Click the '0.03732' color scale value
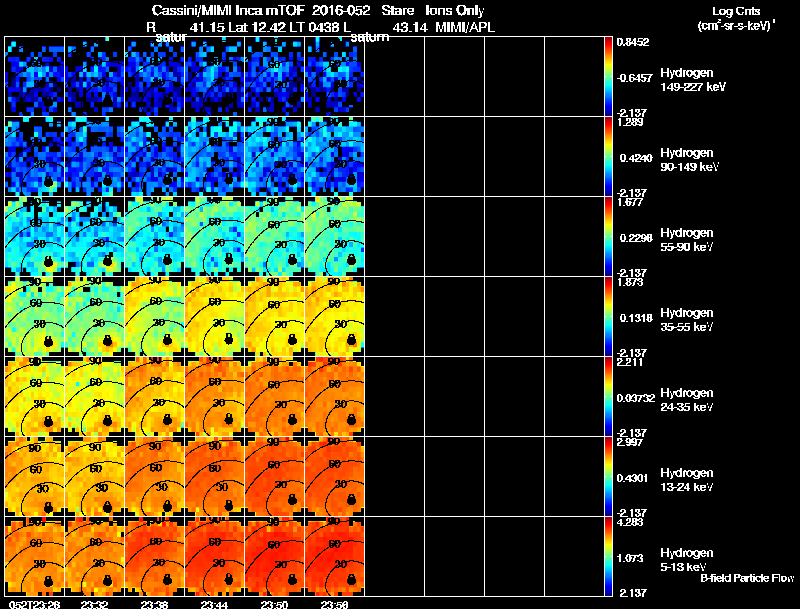 (635, 398)
